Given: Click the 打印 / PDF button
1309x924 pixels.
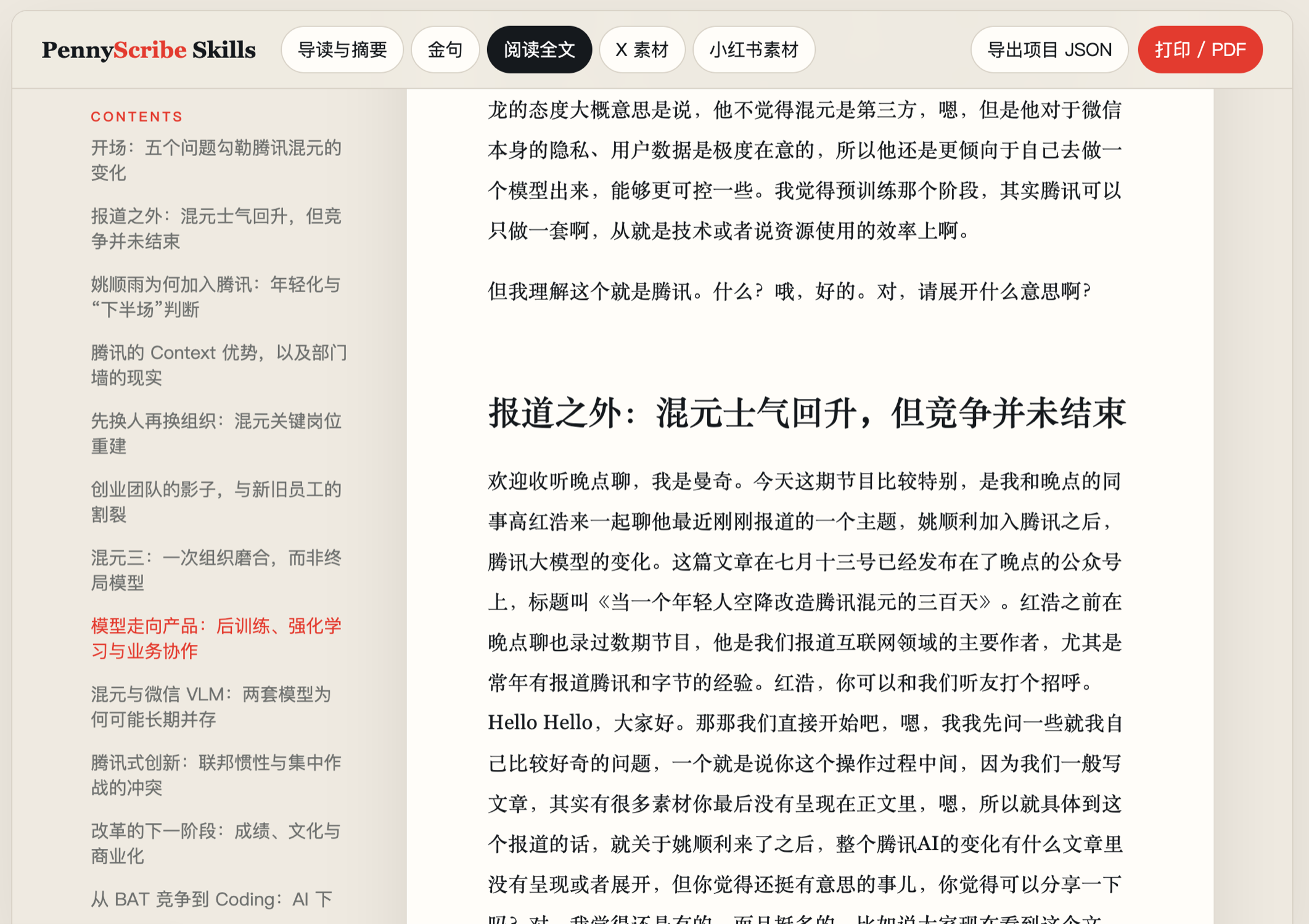Looking at the screenshot, I should (x=1200, y=50).
